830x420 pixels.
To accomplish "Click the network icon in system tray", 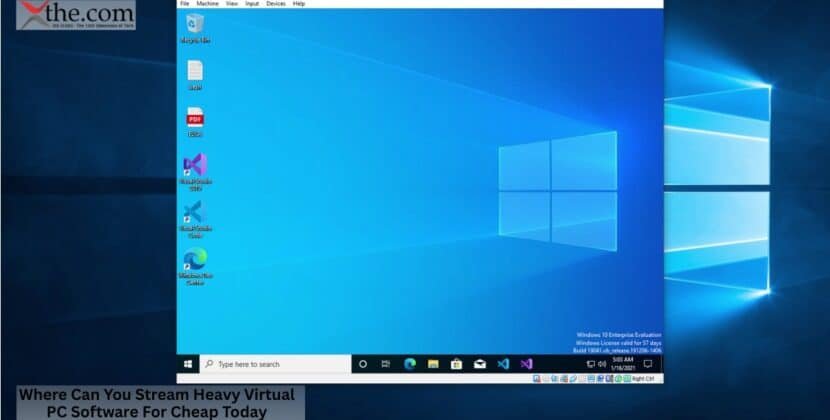I will [591, 364].
